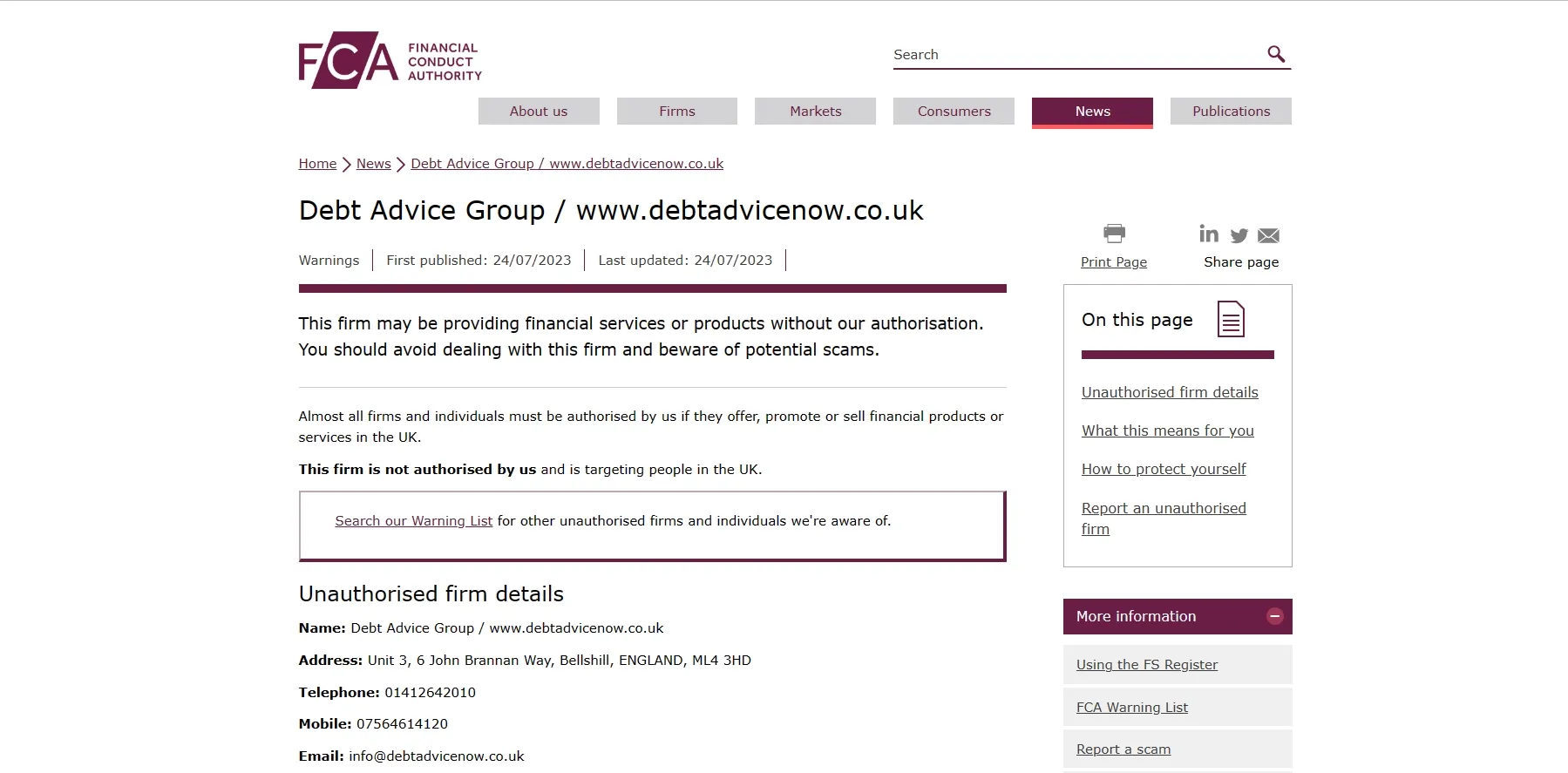
Task: Open the FCA Warning List link
Action: tap(1132, 708)
